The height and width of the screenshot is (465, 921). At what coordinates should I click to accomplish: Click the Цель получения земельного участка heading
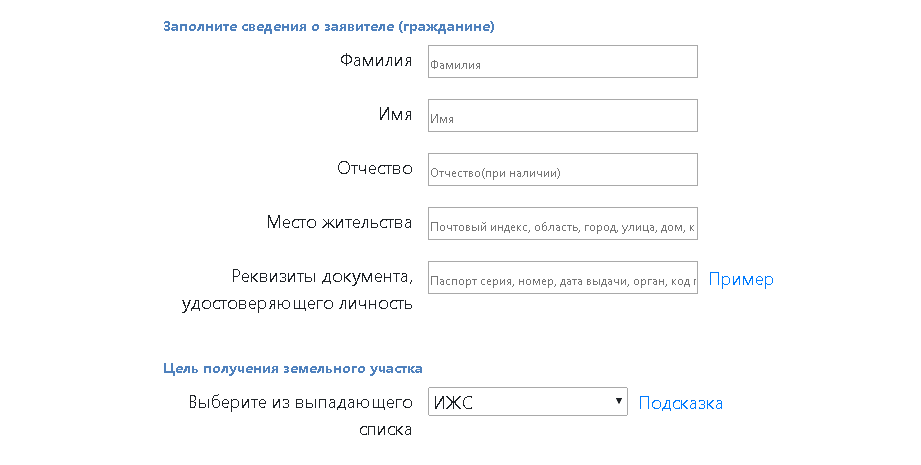tap(292, 368)
